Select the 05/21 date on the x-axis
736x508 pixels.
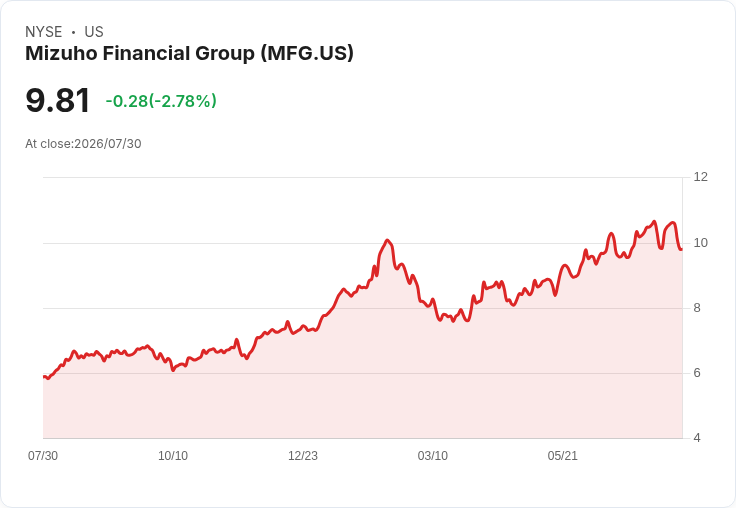[562, 456]
